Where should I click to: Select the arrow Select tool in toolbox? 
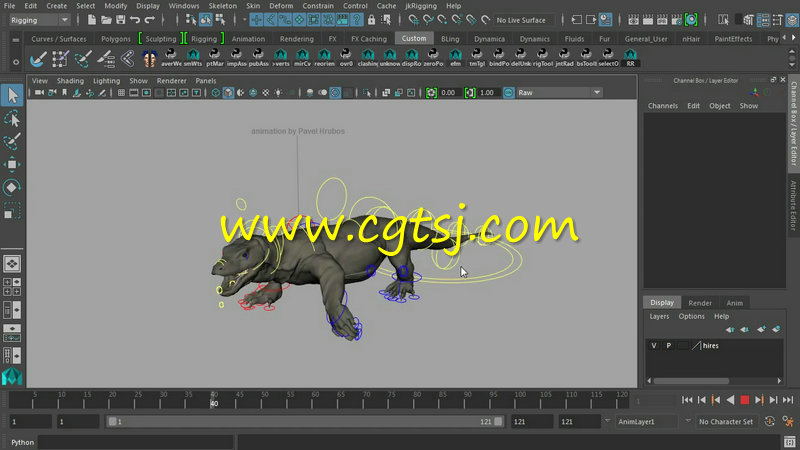tap(12, 95)
